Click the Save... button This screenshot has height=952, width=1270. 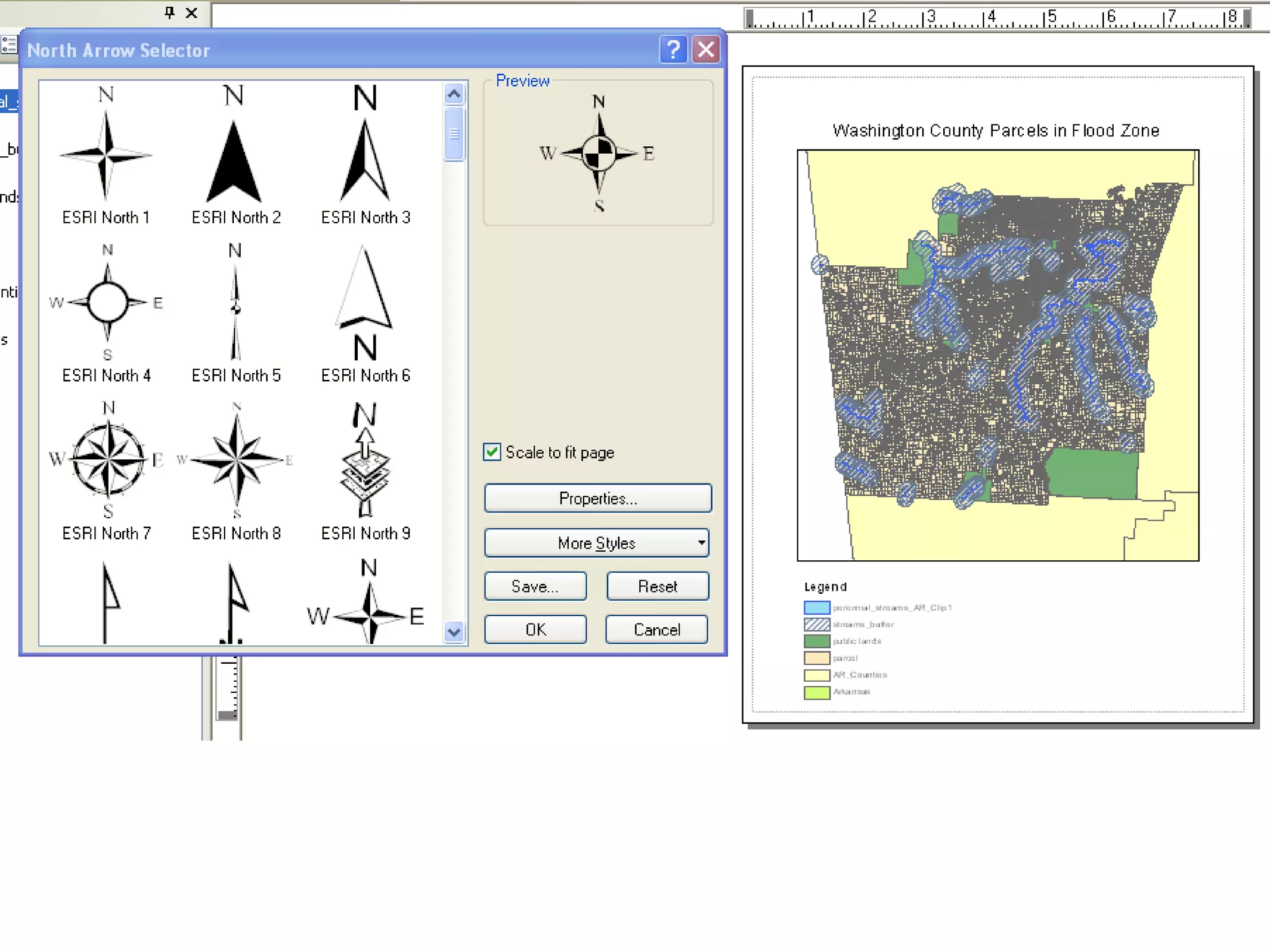coord(535,586)
